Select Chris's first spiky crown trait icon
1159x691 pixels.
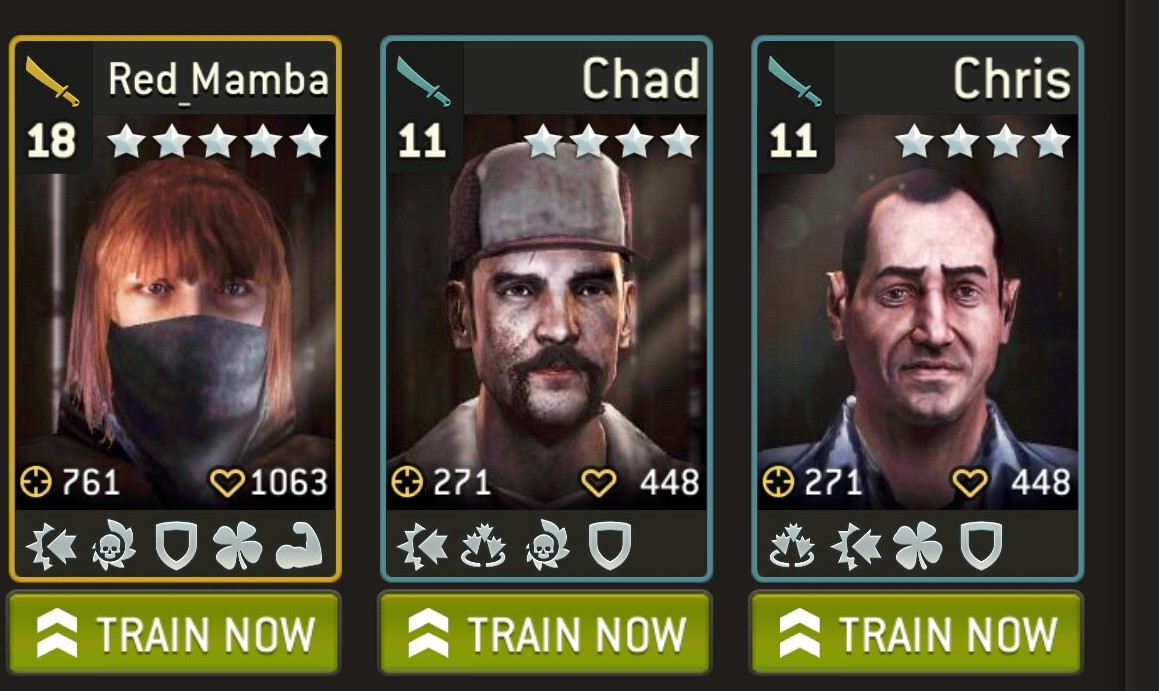click(792, 546)
